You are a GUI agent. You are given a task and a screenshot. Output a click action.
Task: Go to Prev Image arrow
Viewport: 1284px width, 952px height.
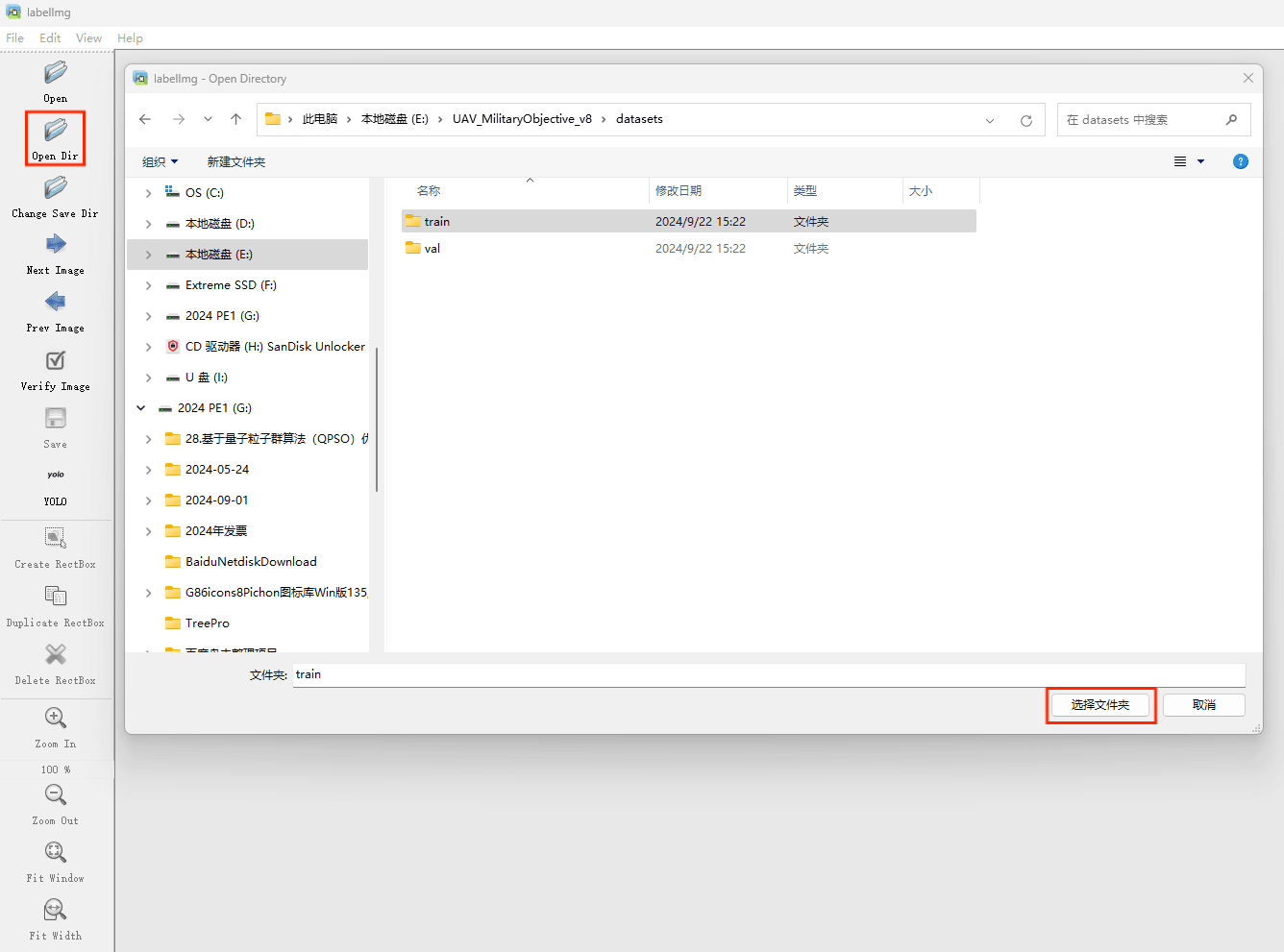[56, 302]
